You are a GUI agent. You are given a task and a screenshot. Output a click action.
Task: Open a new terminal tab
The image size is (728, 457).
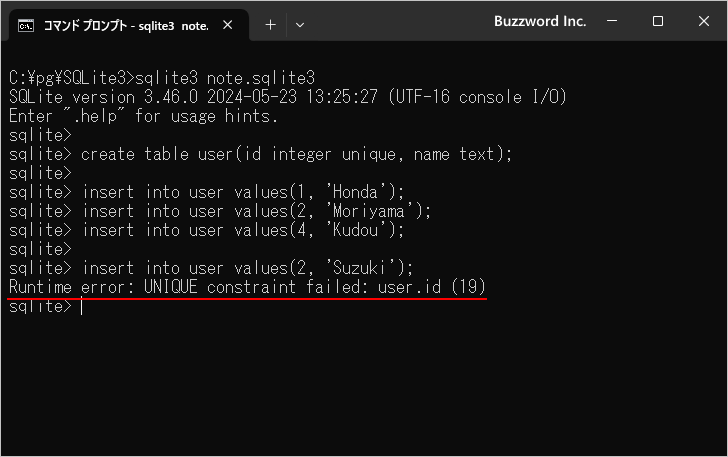click(270, 25)
